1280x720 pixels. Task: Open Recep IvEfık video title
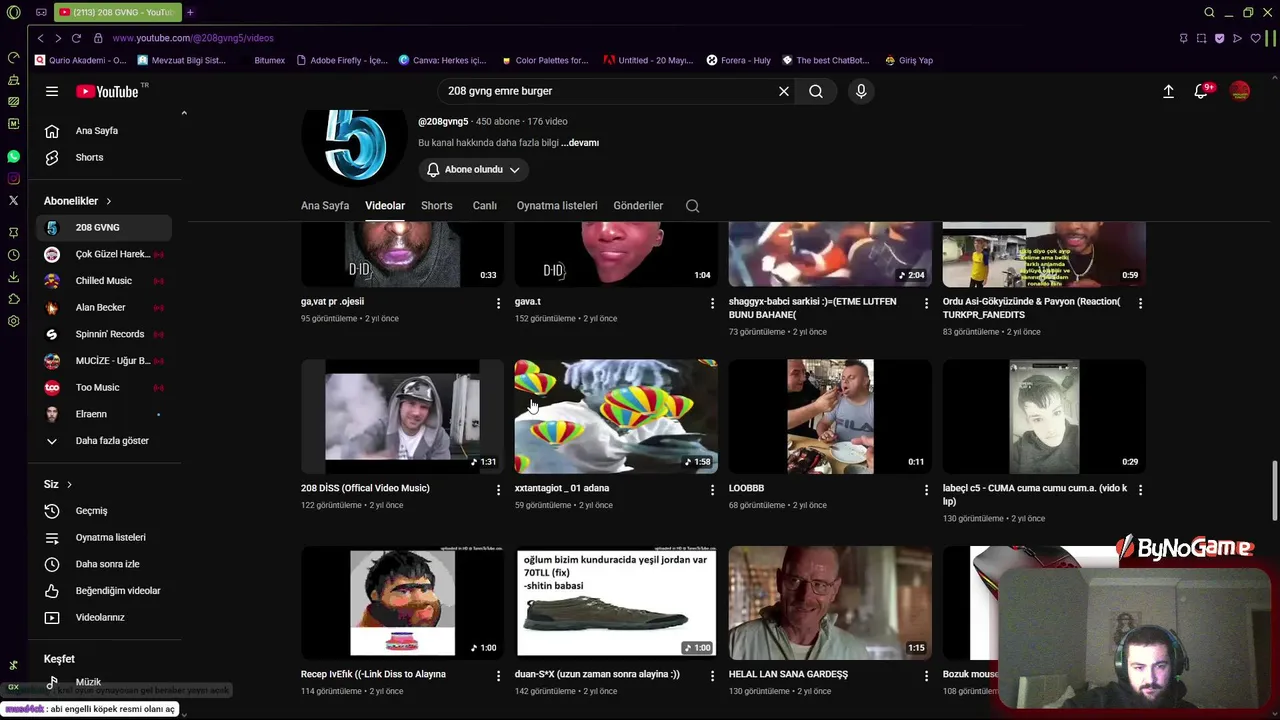click(373, 675)
